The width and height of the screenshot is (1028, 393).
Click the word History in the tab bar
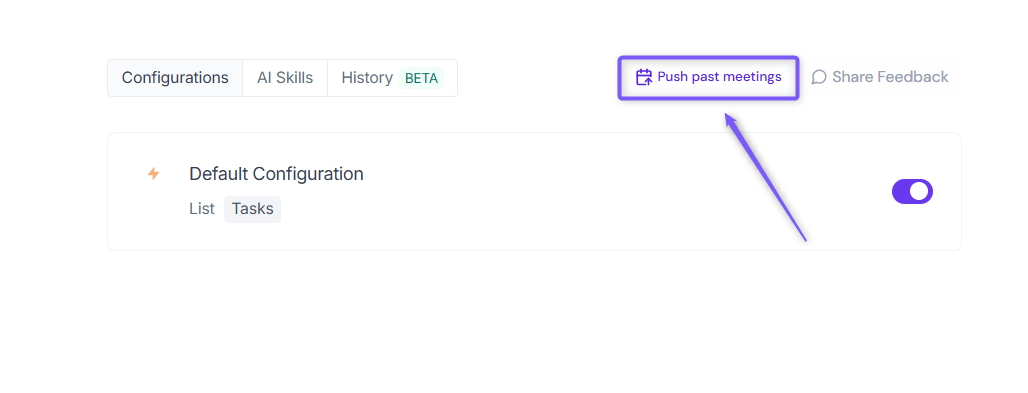pos(367,78)
